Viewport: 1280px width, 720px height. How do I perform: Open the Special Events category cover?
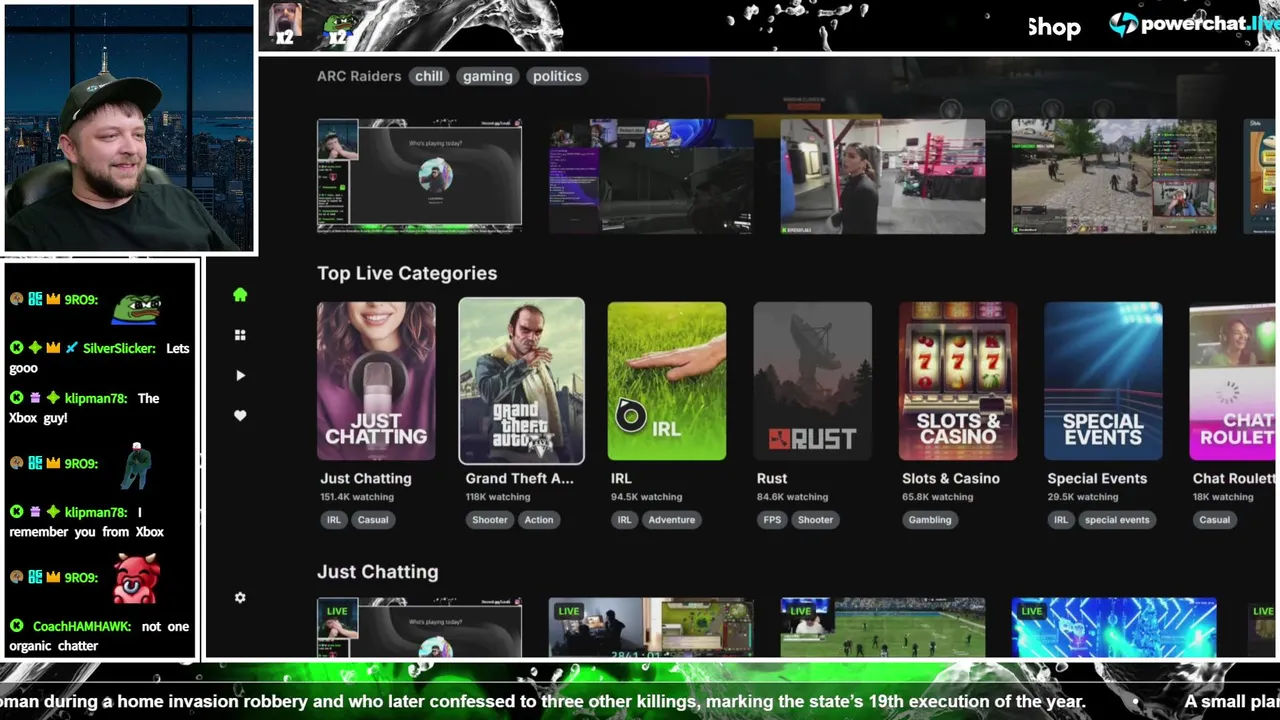click(1103, 381)
